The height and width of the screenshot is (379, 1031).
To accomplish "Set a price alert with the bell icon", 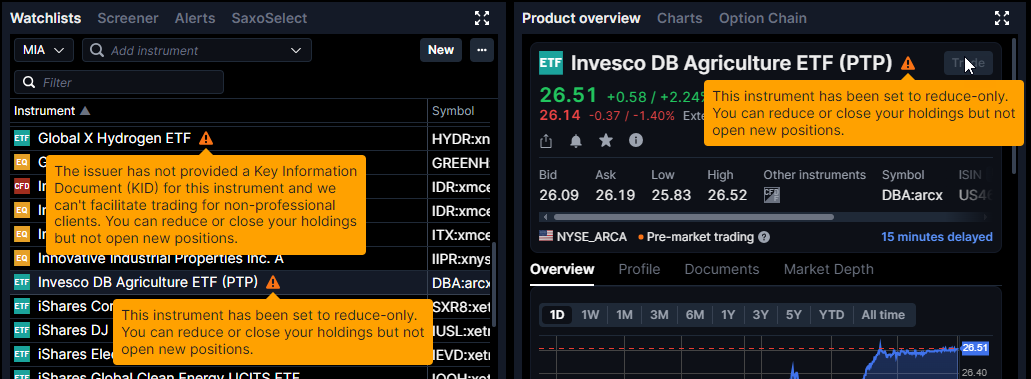I will click(576, 140).
